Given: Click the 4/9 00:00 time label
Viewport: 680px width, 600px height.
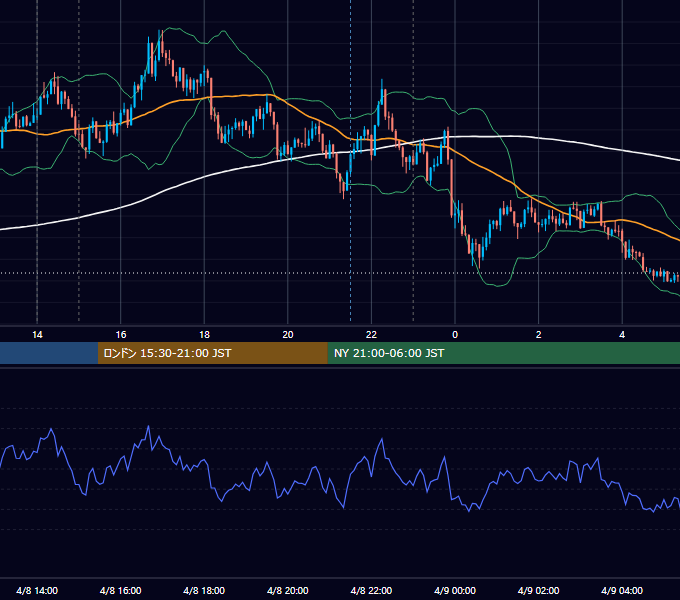Looking at the screenshot, I should tap(455, 590).
